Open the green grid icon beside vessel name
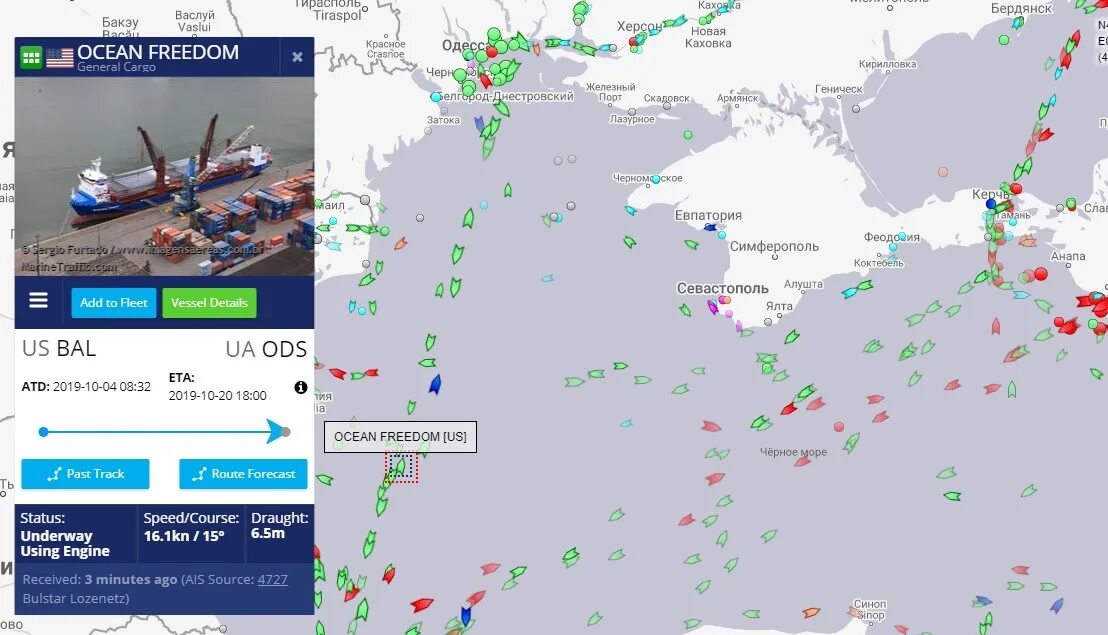 [x=31, y=57]
